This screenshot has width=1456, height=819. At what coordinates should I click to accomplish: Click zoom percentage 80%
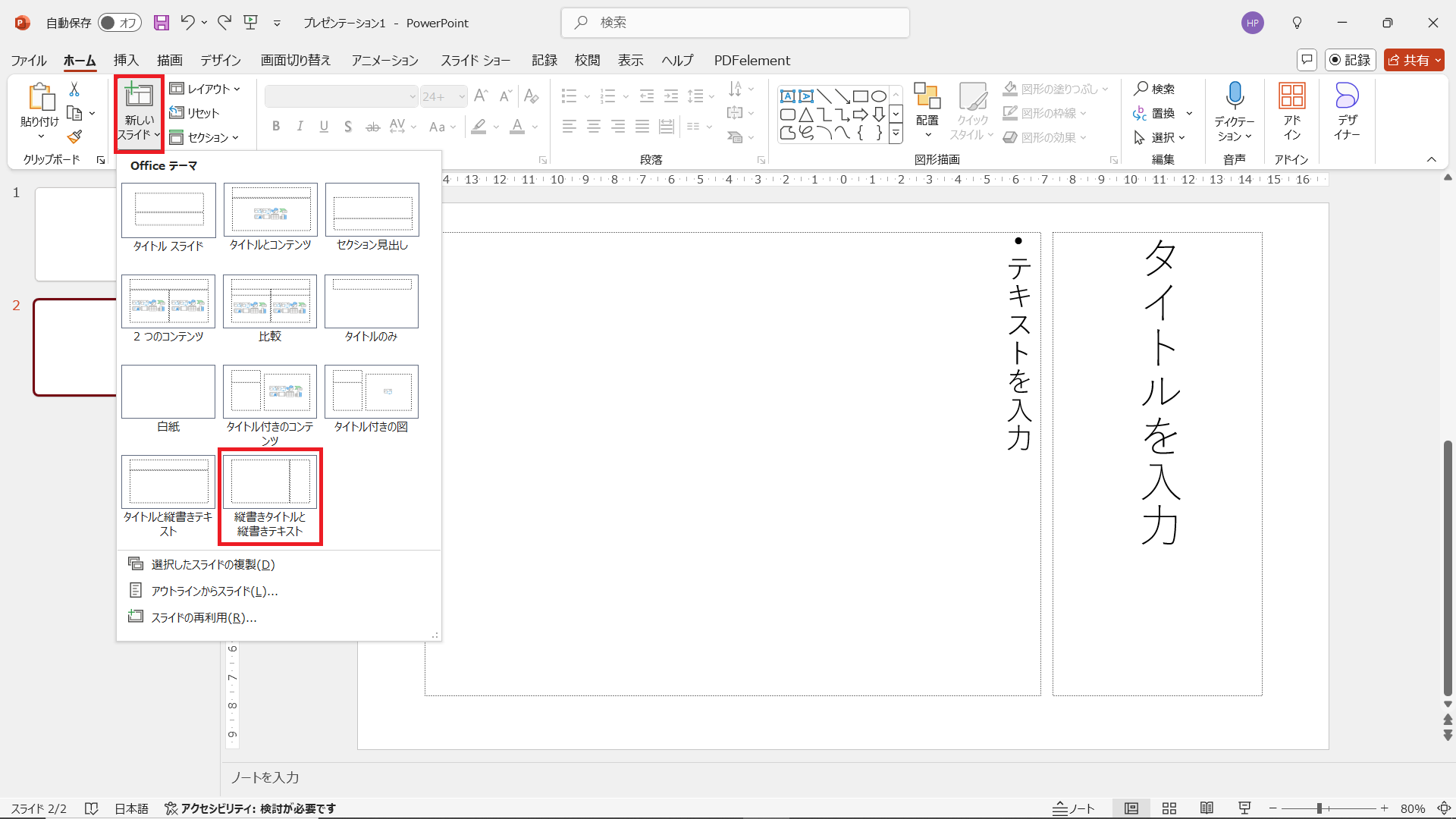[1413, 808]
